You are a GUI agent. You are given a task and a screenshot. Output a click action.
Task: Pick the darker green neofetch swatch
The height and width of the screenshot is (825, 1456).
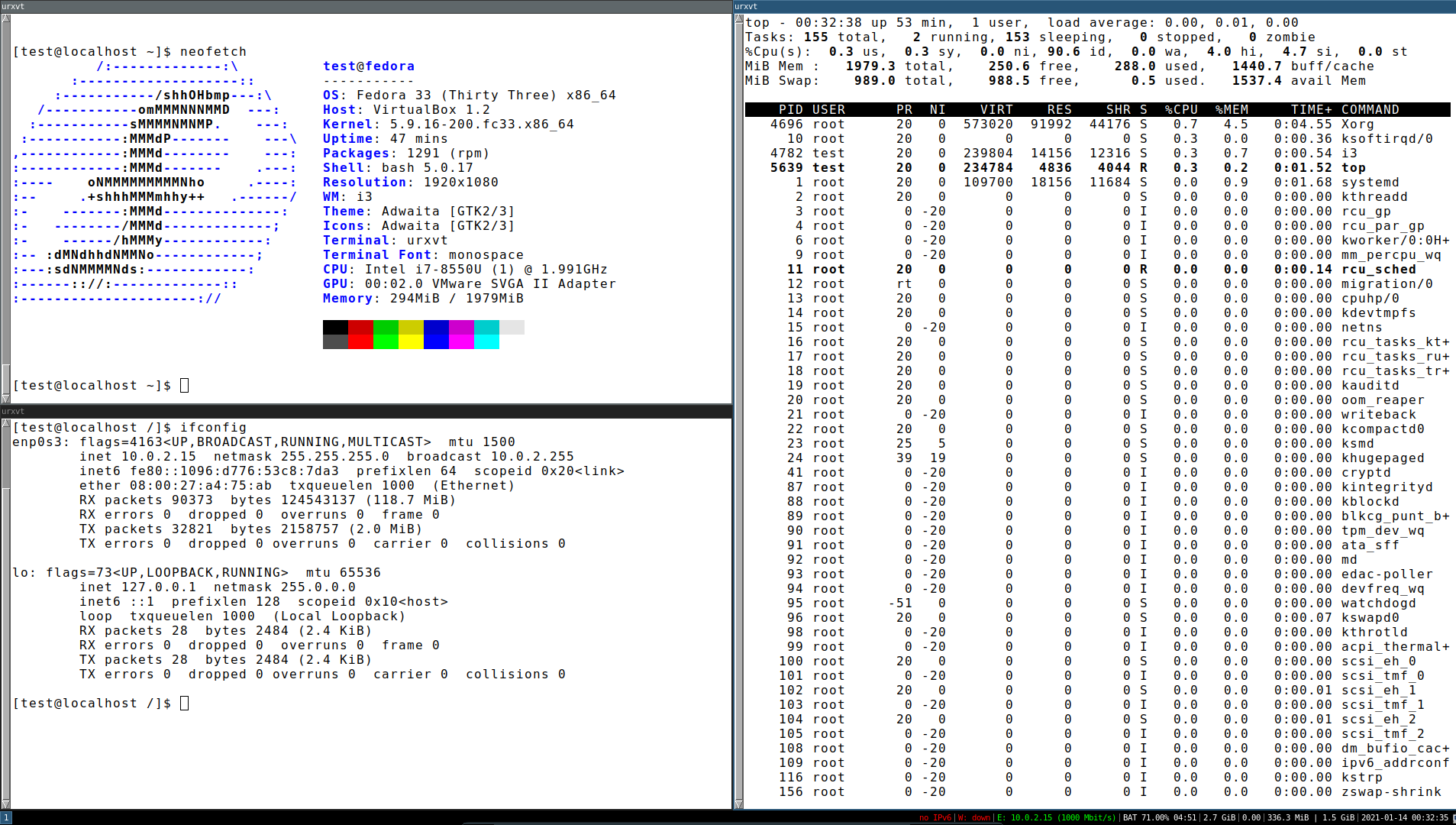point(386,328)
